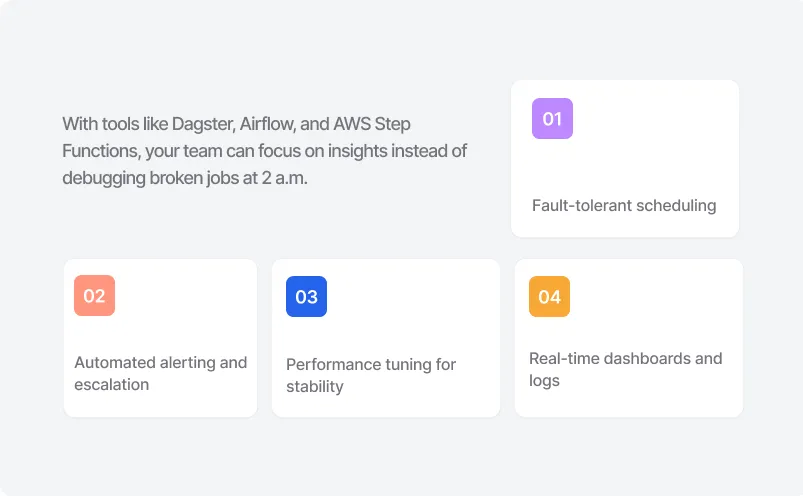Screen dimensions: 803x496
Task: Click the word stability in the 03 card
Action: (315, 387)
